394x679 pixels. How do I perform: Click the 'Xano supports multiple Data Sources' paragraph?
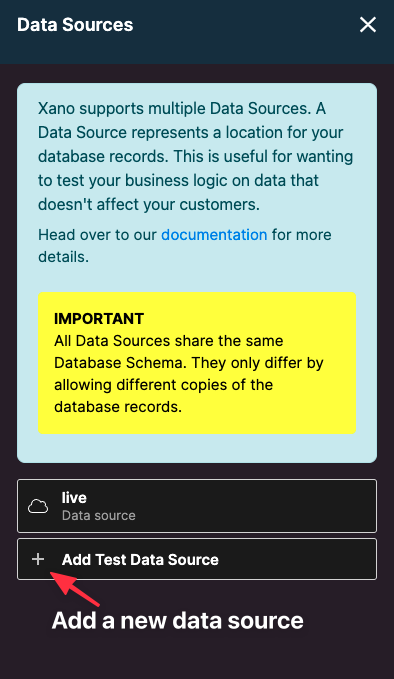pos(196,156)
